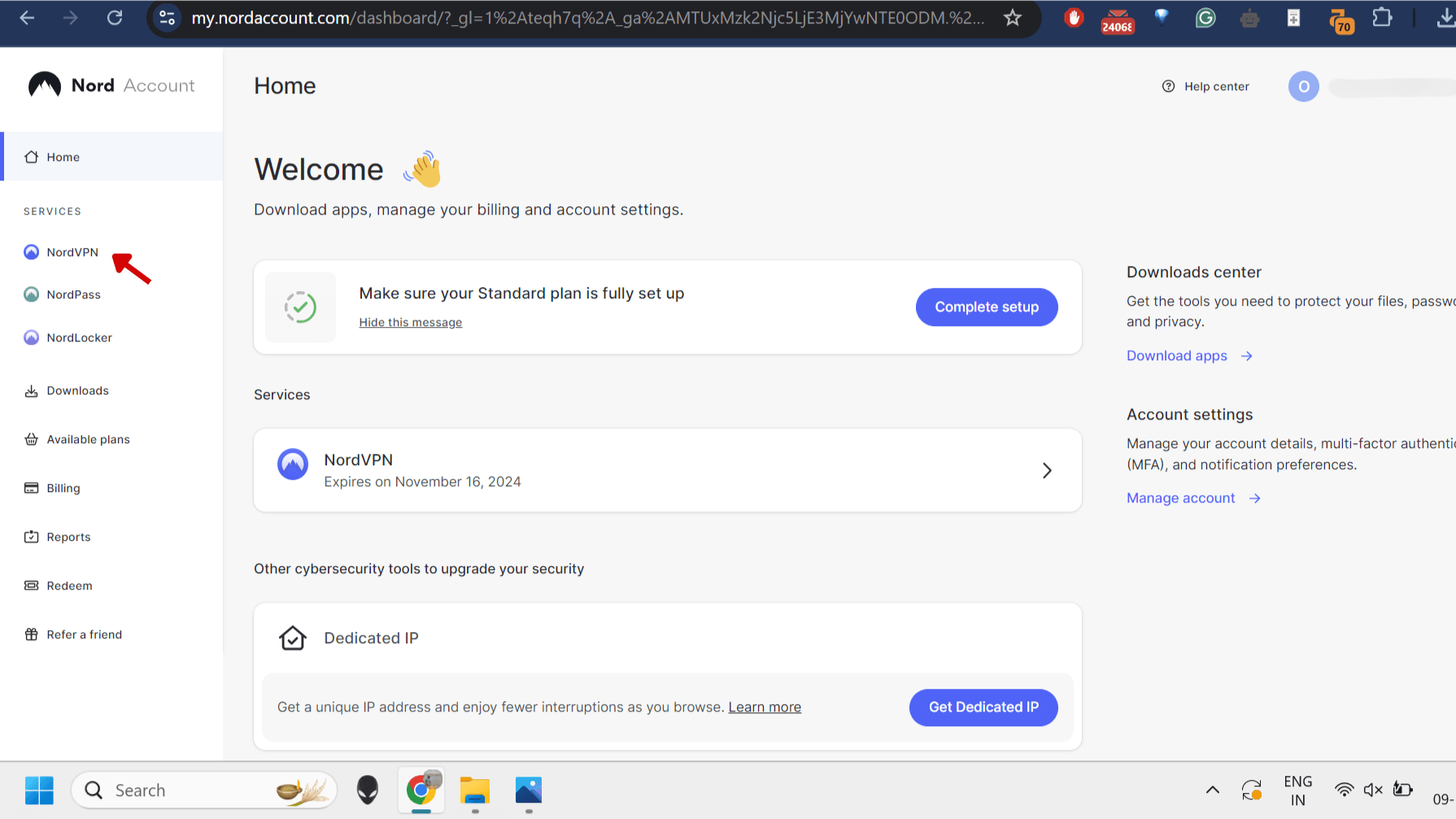Click the Complete setup button
This screenshot has width=1456, height=819.
[987, 307]
